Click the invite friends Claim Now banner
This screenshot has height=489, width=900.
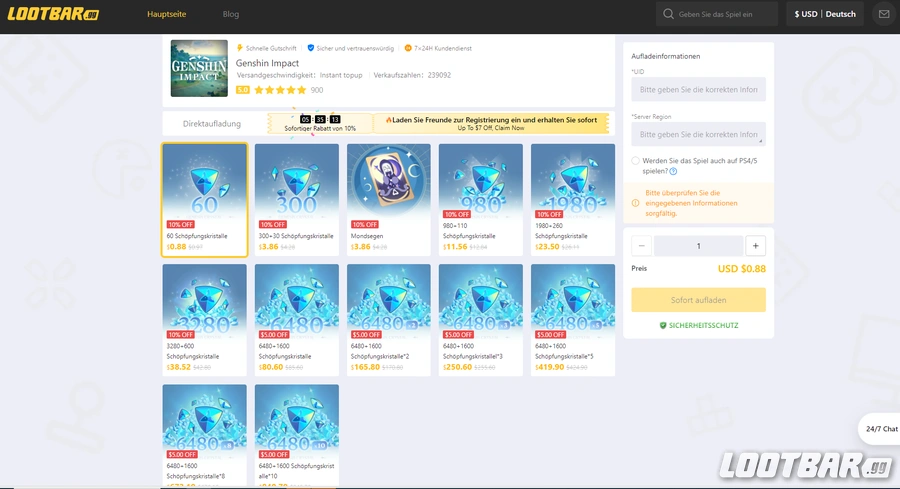point(491,124)
